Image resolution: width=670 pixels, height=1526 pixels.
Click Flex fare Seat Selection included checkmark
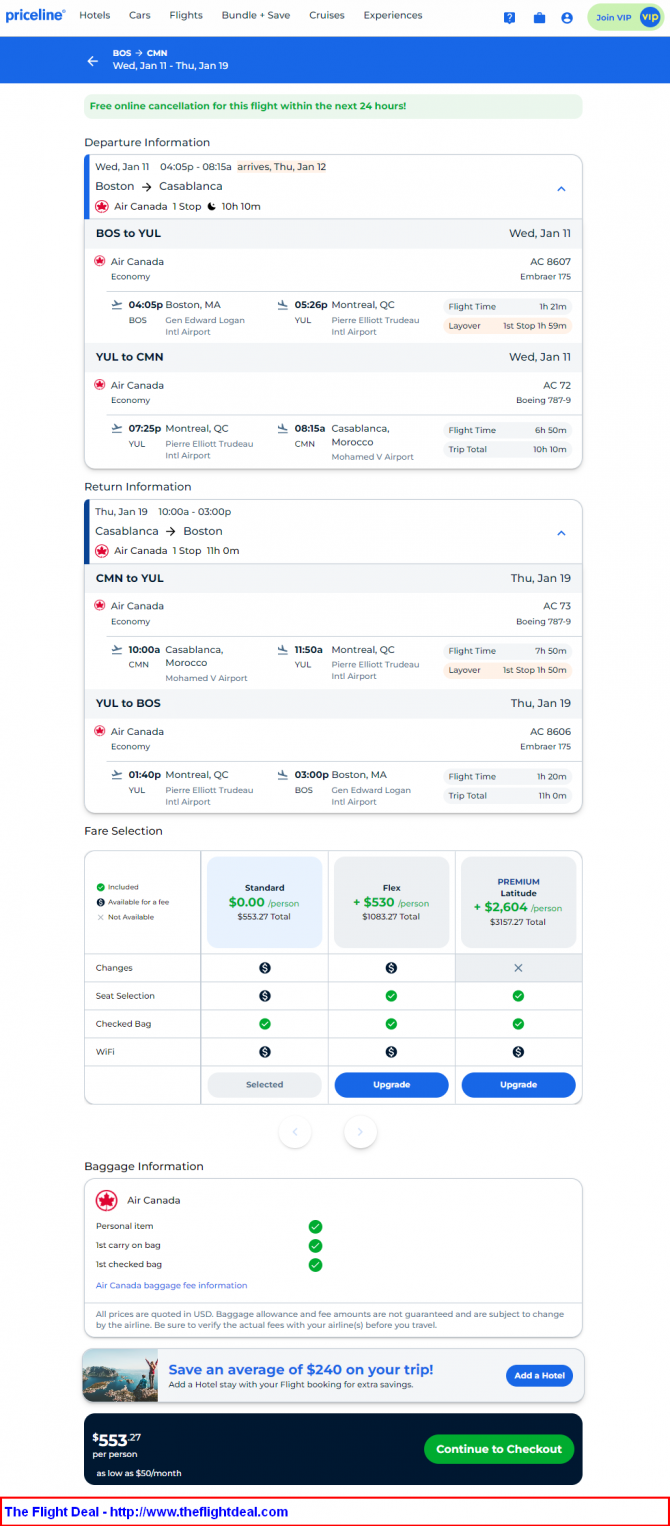pyautogui.click(x=391, y=996)
